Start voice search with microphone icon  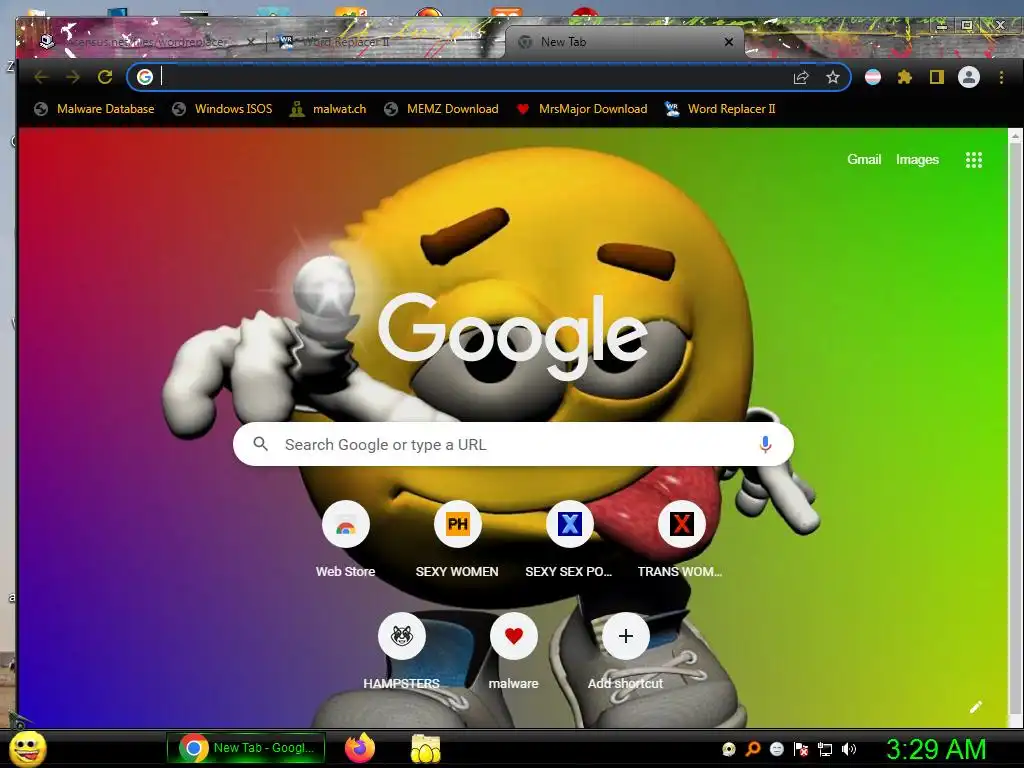765,445
